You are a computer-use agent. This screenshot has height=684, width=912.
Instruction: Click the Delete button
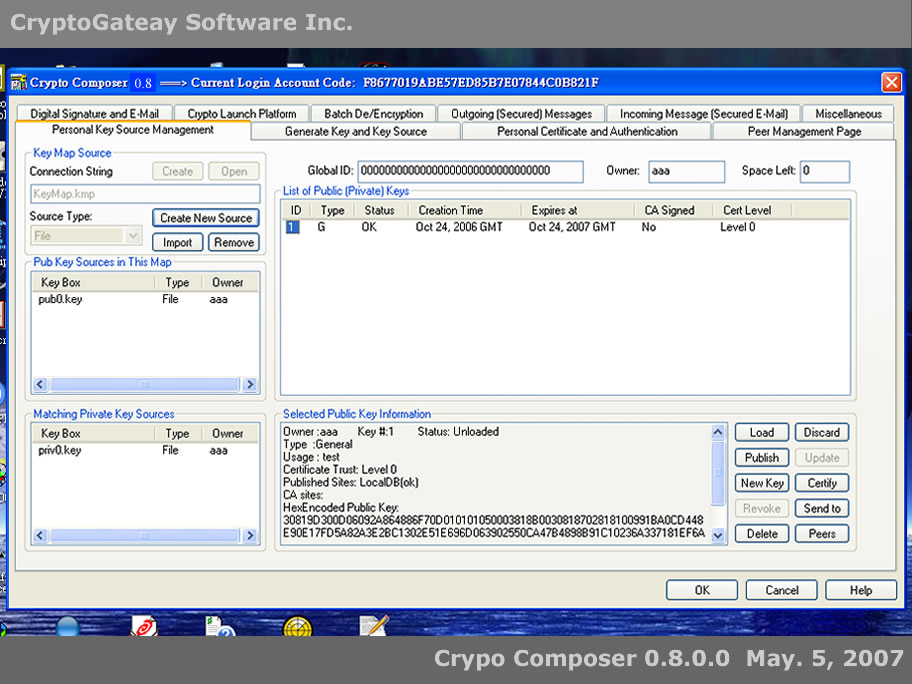(761, 533)
